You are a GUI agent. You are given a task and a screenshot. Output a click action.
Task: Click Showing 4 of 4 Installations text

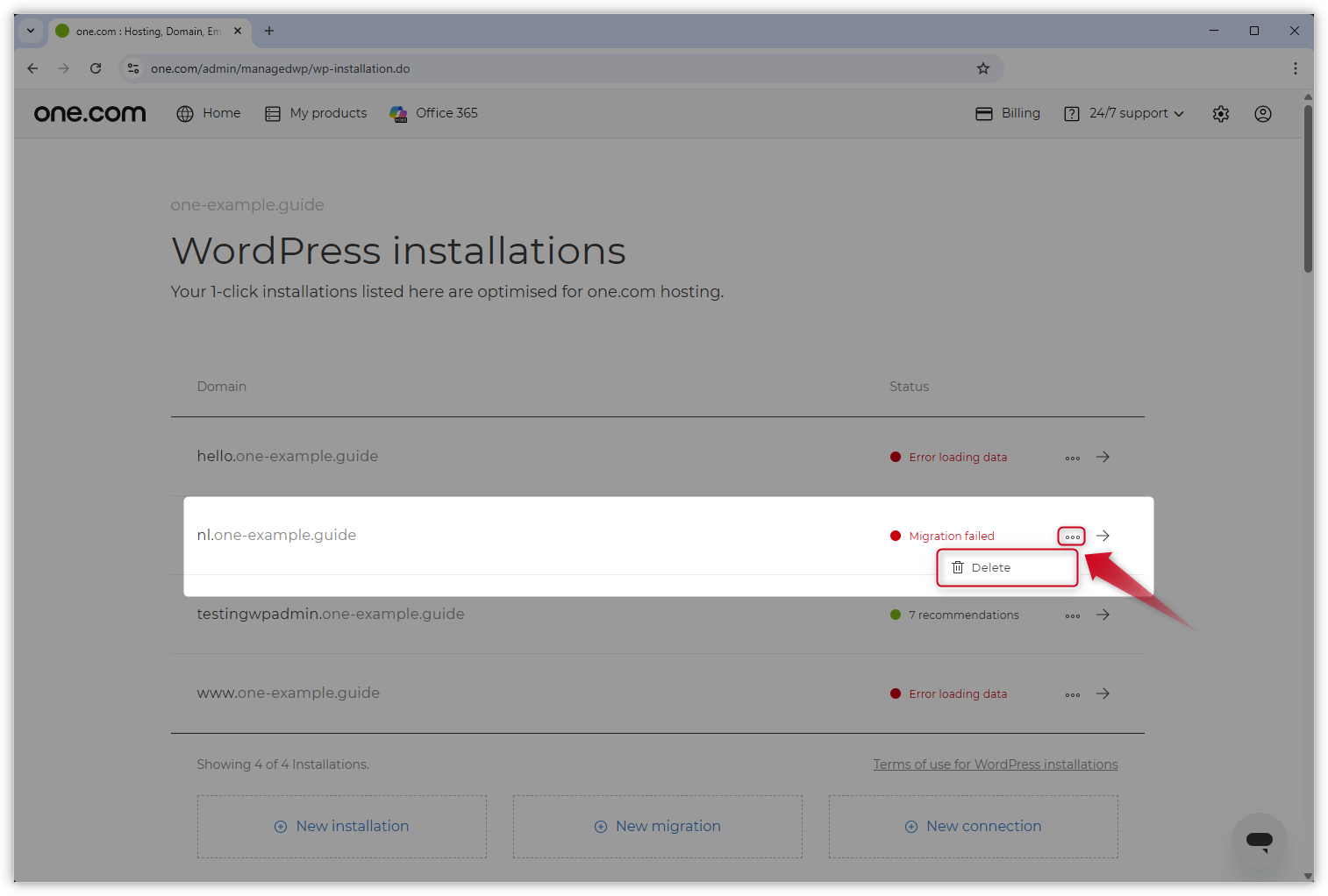282,764
